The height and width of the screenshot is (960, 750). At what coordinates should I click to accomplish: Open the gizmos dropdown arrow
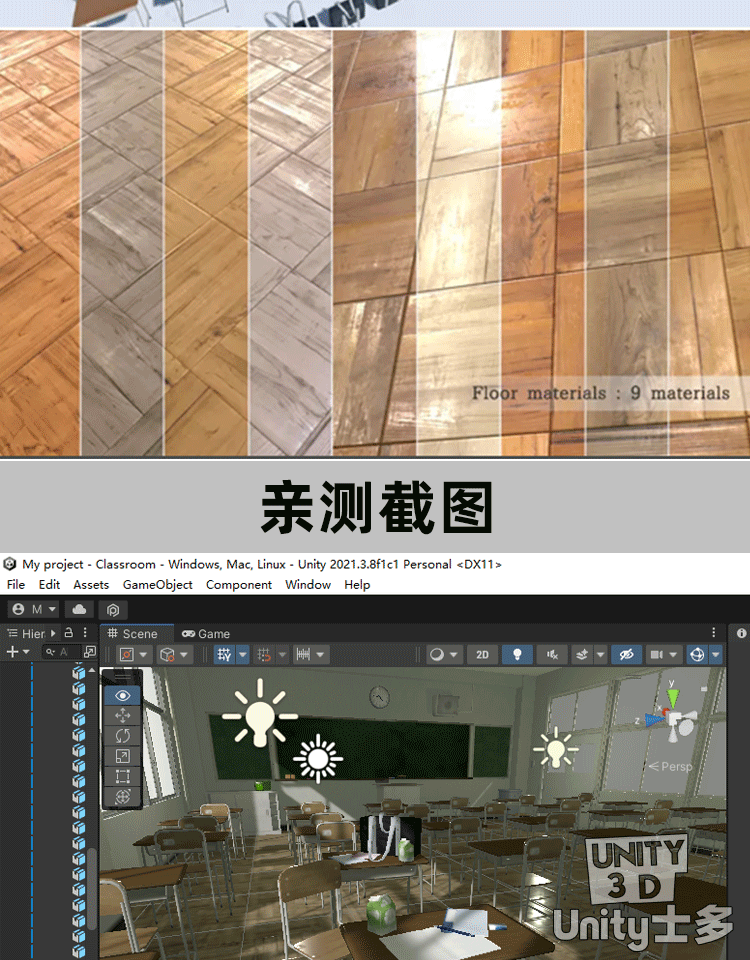tap(716, 654)
